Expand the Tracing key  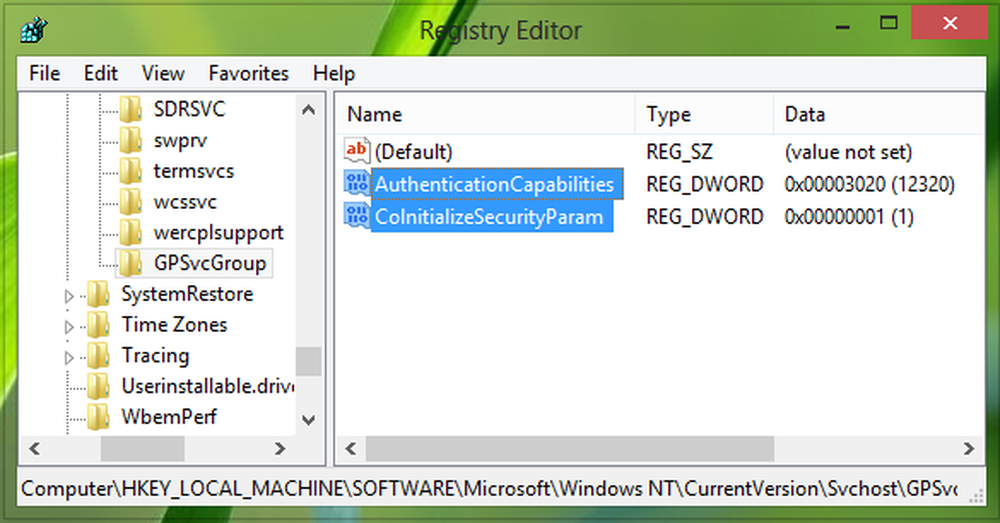point(69,357)
